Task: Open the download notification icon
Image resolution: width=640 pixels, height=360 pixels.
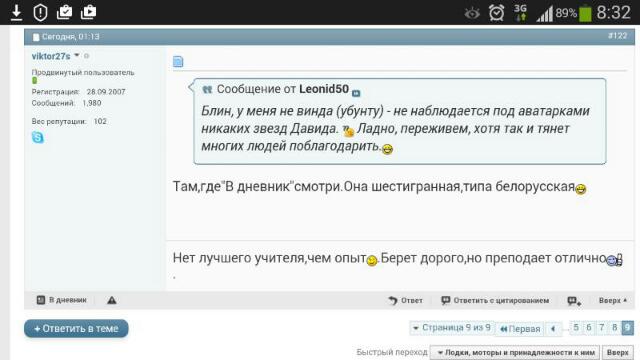Action: [16, 12]
